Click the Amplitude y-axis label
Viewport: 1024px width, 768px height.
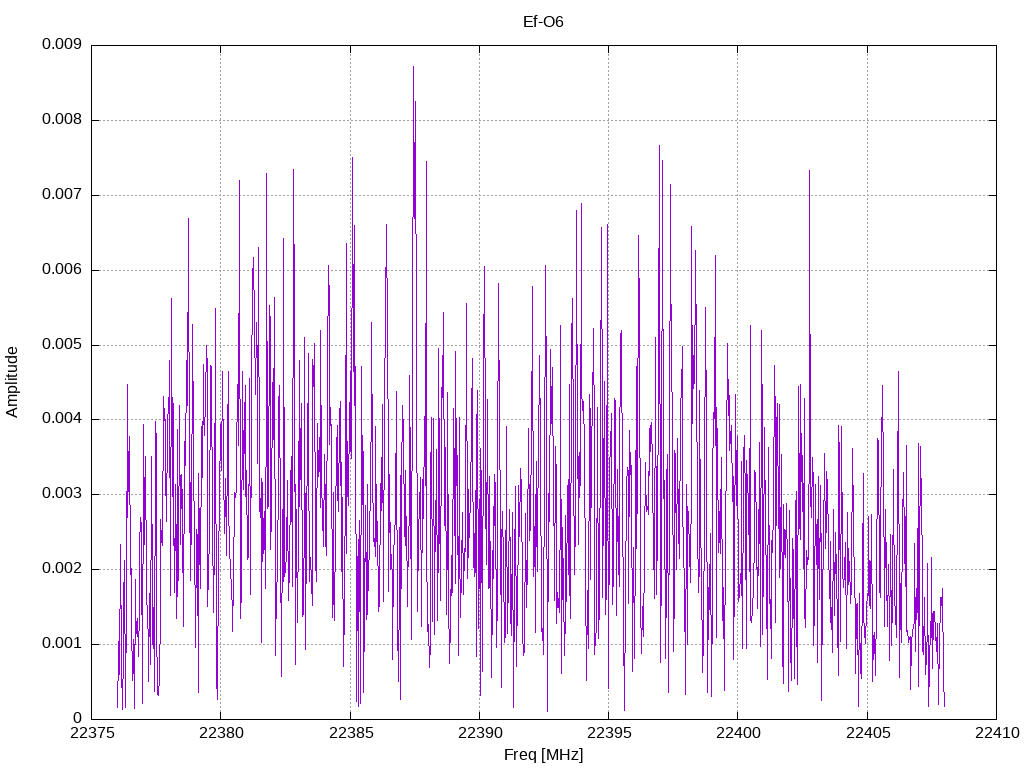click(12, 382)
